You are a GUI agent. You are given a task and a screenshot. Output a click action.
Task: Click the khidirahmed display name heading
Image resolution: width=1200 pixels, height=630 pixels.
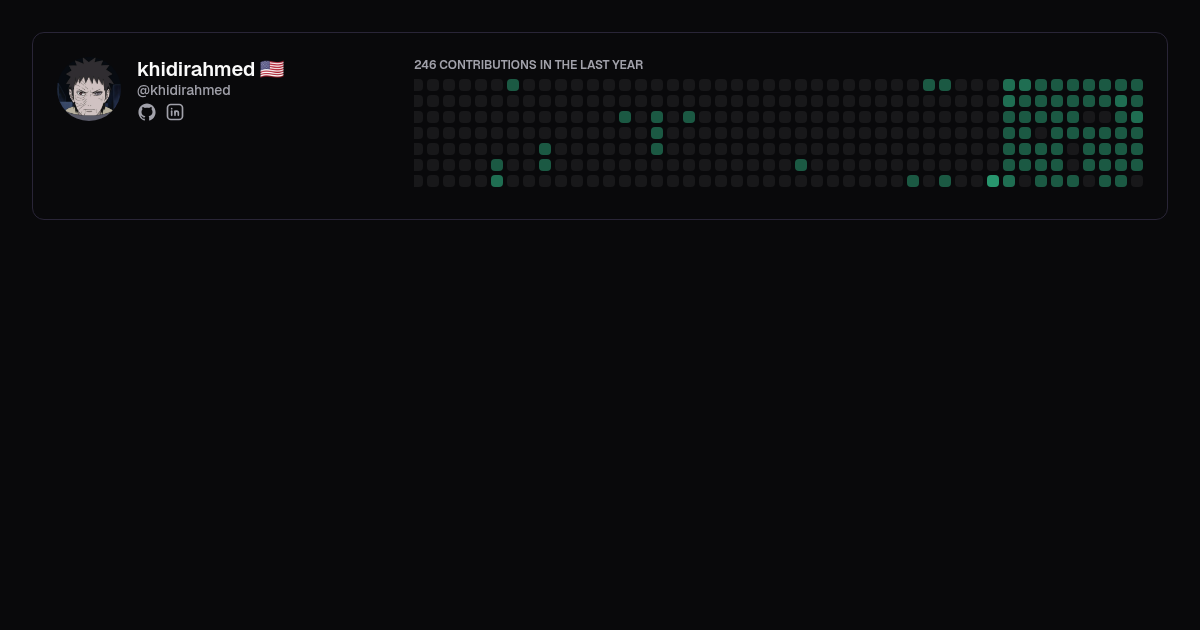click(196, 69)
